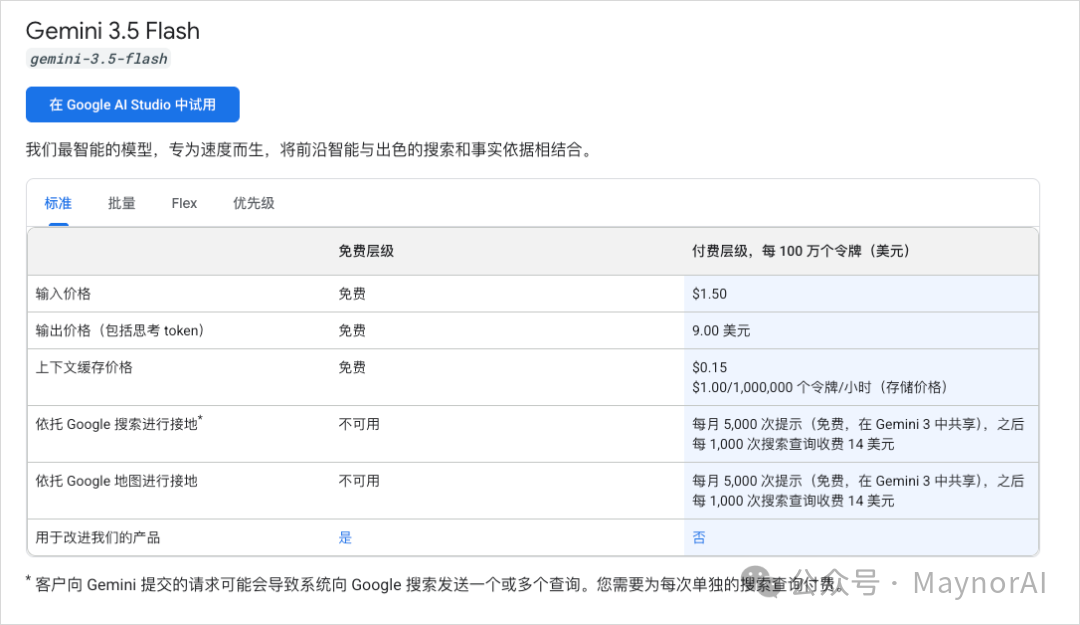Click the 是 link in free tier column
Viewport: 1080px width, 625px height.
tap(345, 537)
